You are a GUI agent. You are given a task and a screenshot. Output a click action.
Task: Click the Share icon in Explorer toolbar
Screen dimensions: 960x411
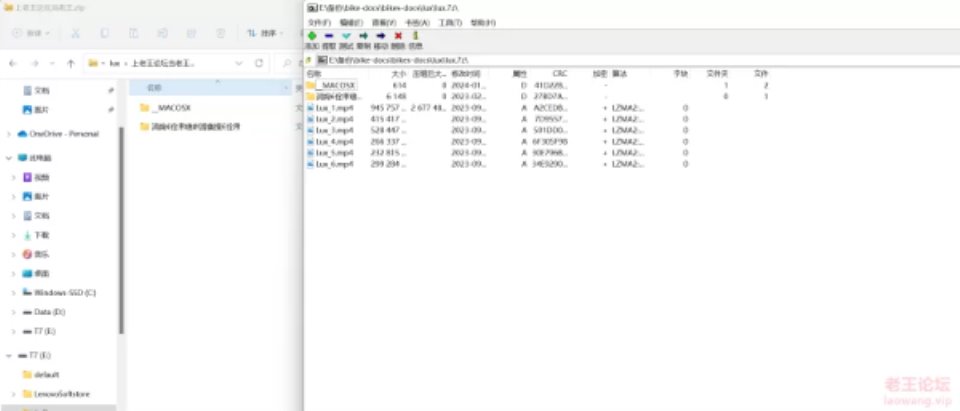coord(192,33)
